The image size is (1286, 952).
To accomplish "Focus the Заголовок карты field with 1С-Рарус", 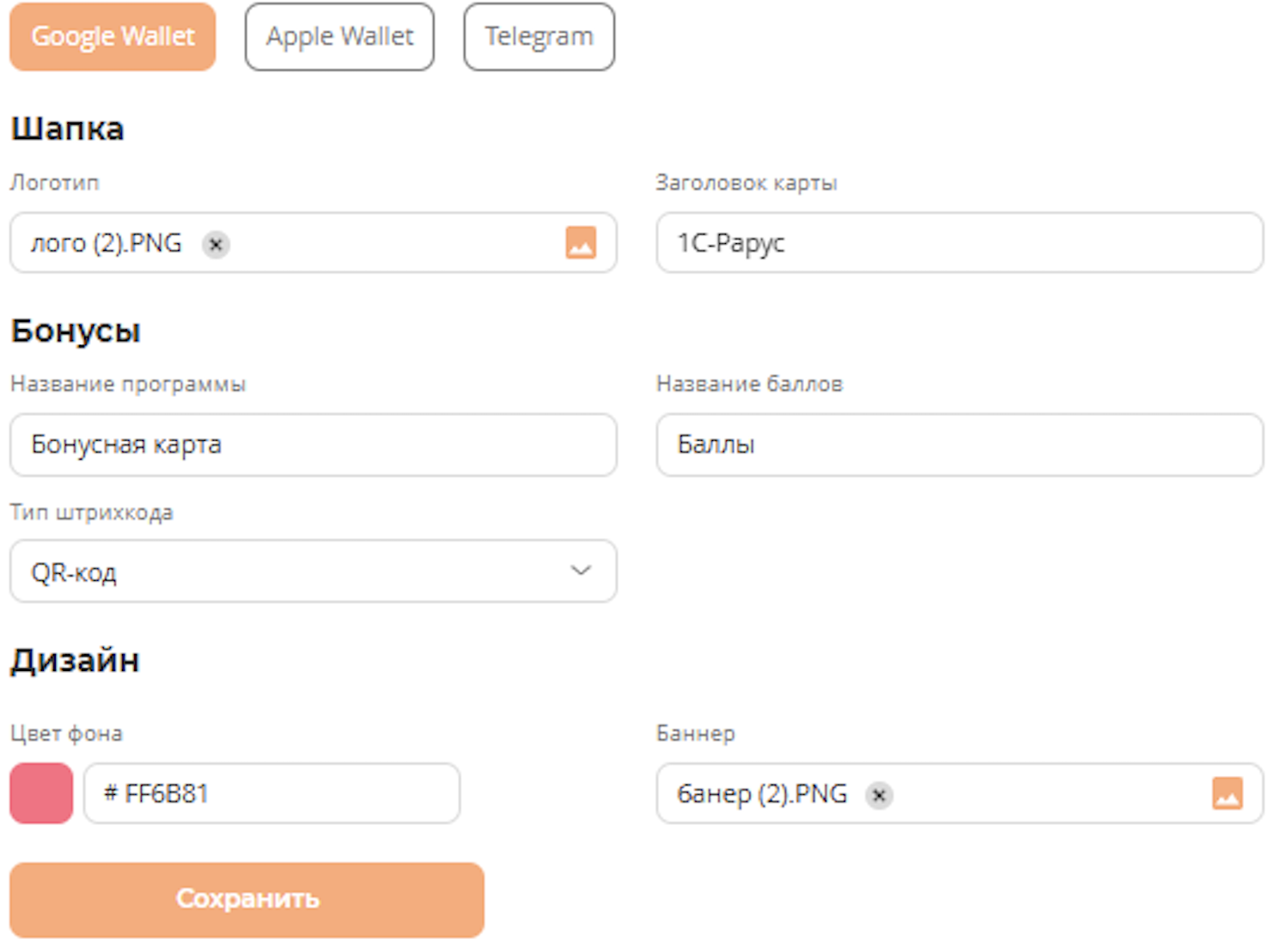I will click(x=960, y=243).
